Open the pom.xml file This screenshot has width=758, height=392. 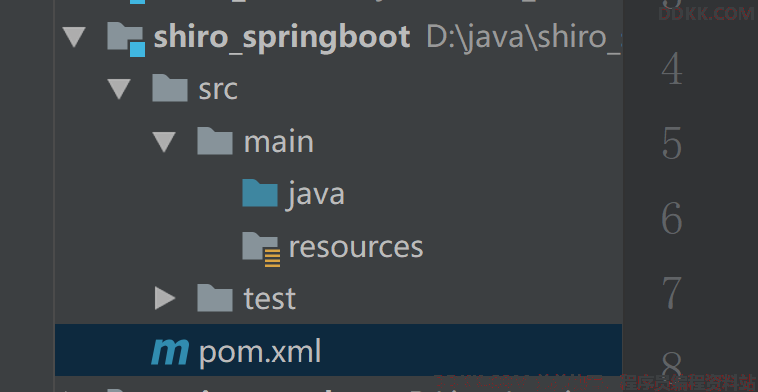[x=260, y=351]
